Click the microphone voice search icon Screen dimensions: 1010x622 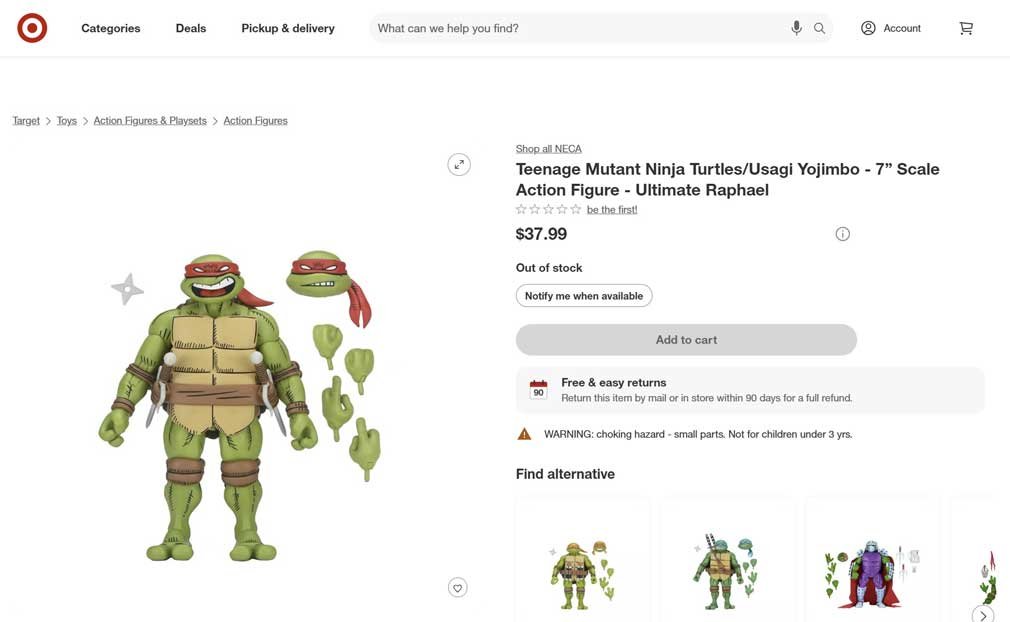(x=796, y=28)
